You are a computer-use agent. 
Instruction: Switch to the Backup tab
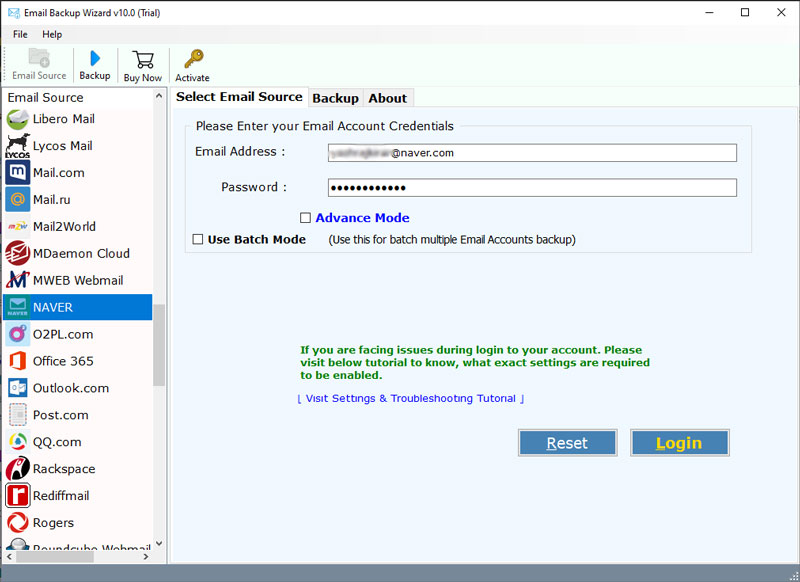point(335,98)
